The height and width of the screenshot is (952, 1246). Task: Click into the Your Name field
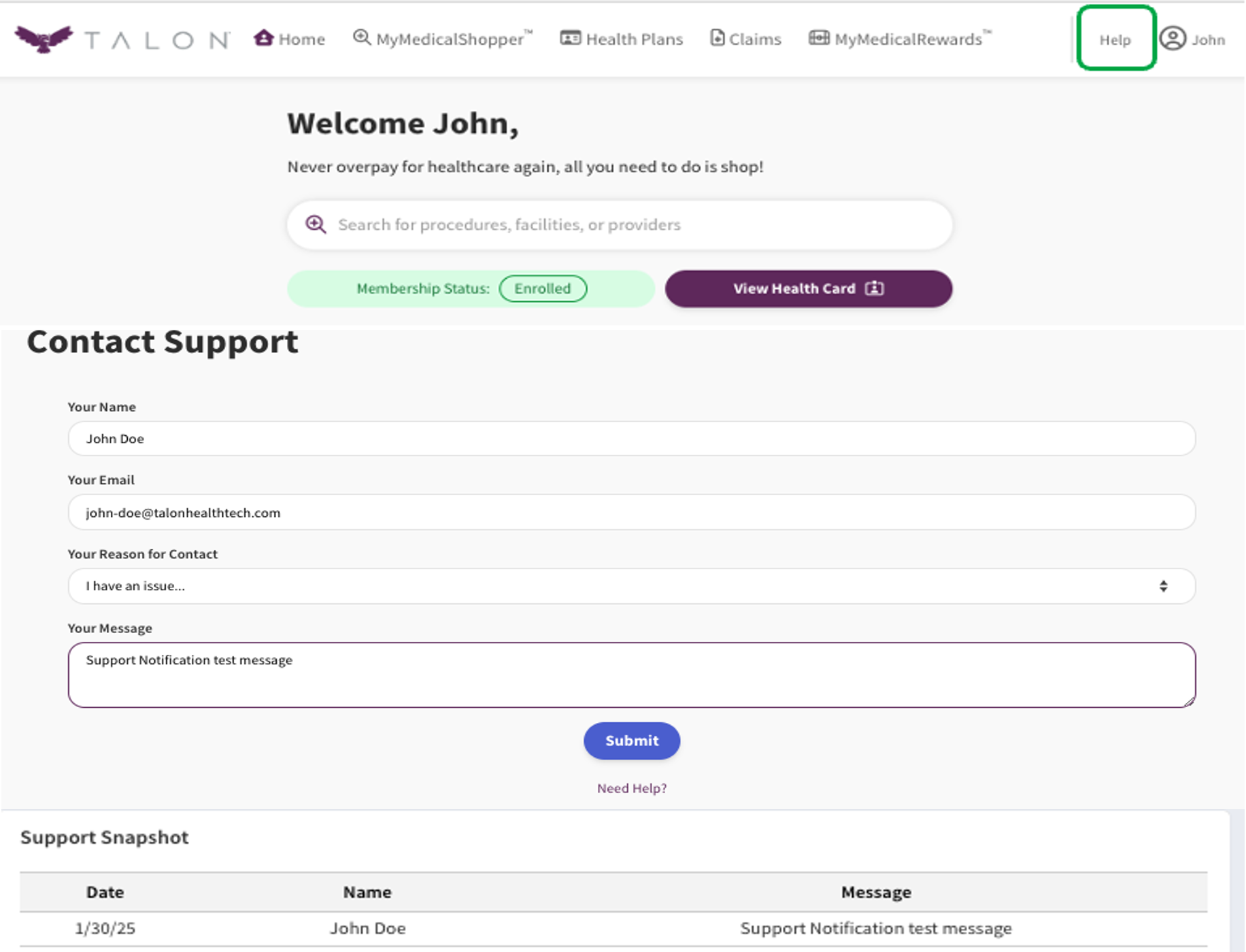[x=631, y=439]
